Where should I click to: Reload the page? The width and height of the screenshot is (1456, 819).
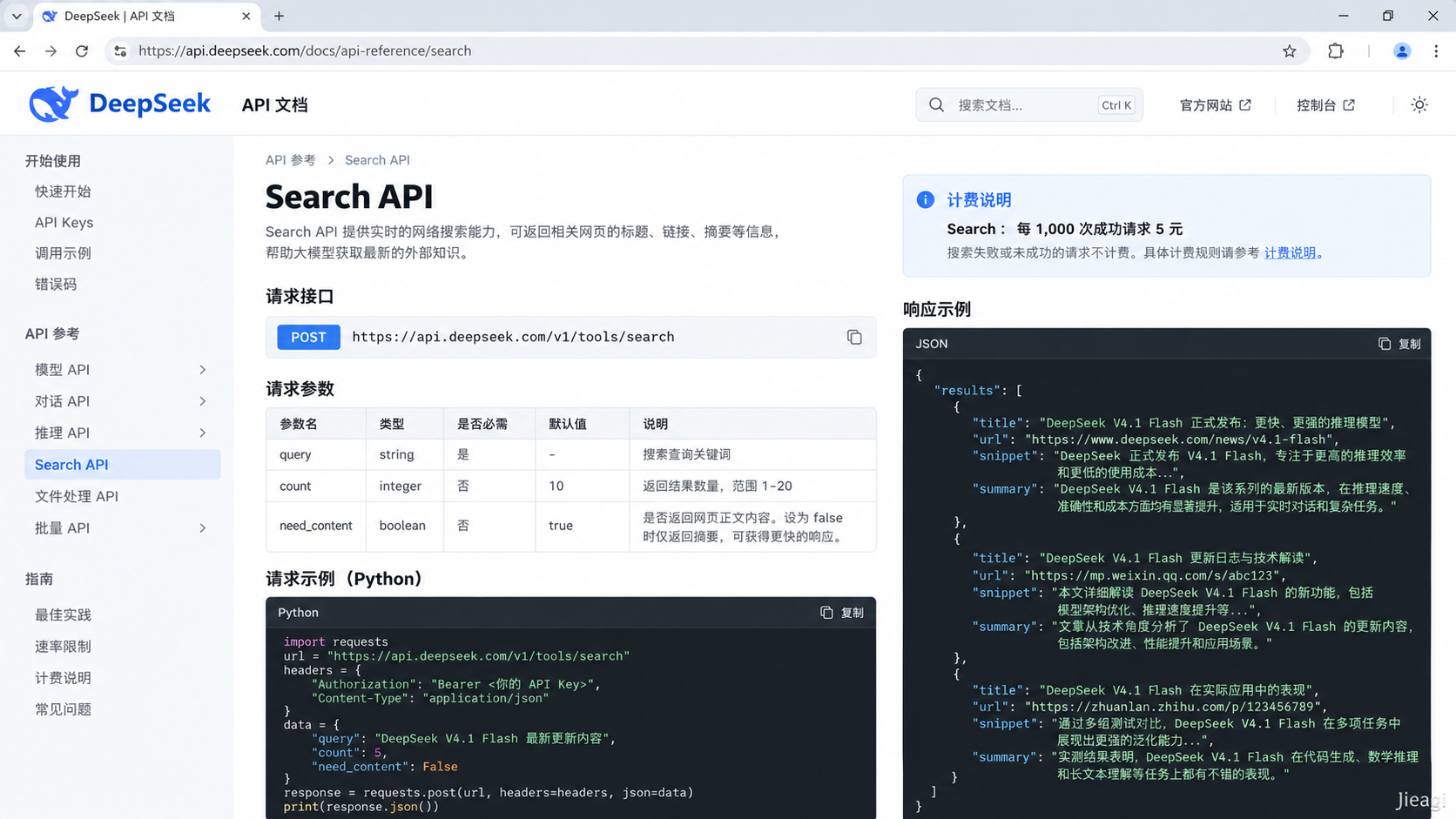pos(82,51)
